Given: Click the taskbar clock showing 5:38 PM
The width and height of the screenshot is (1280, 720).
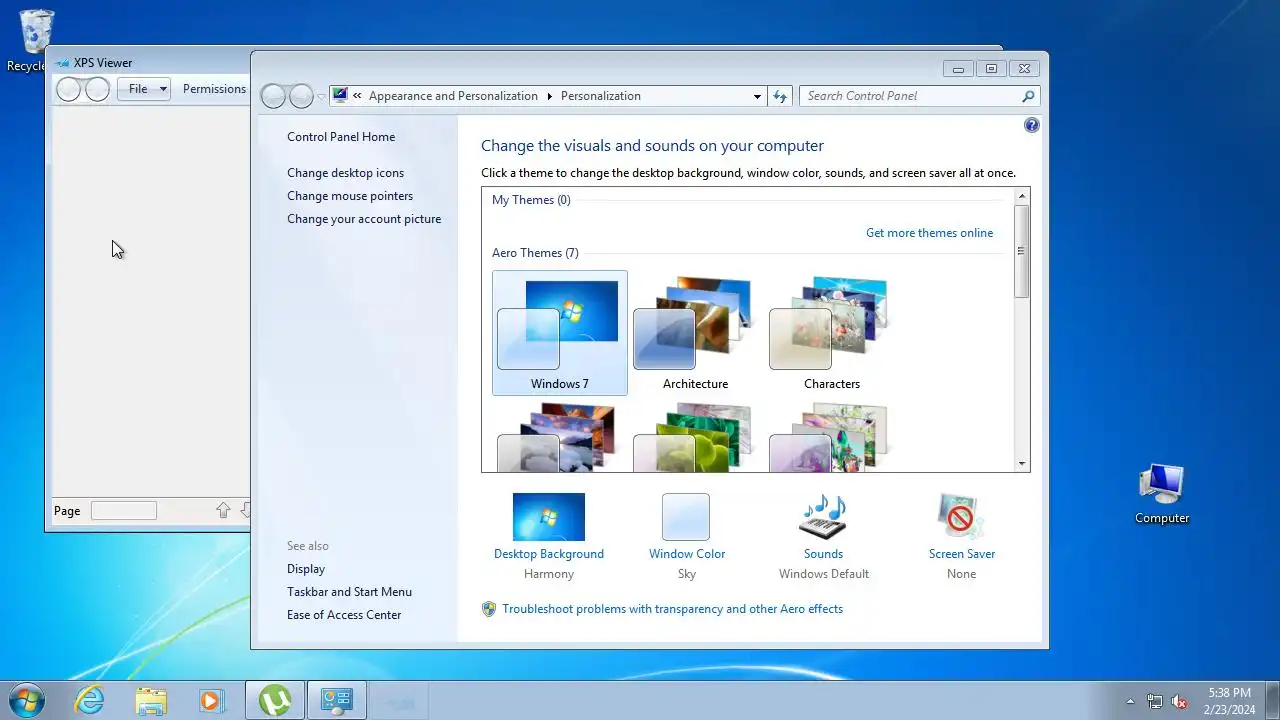Looking at the screenshot, I should click(1229, 701).
